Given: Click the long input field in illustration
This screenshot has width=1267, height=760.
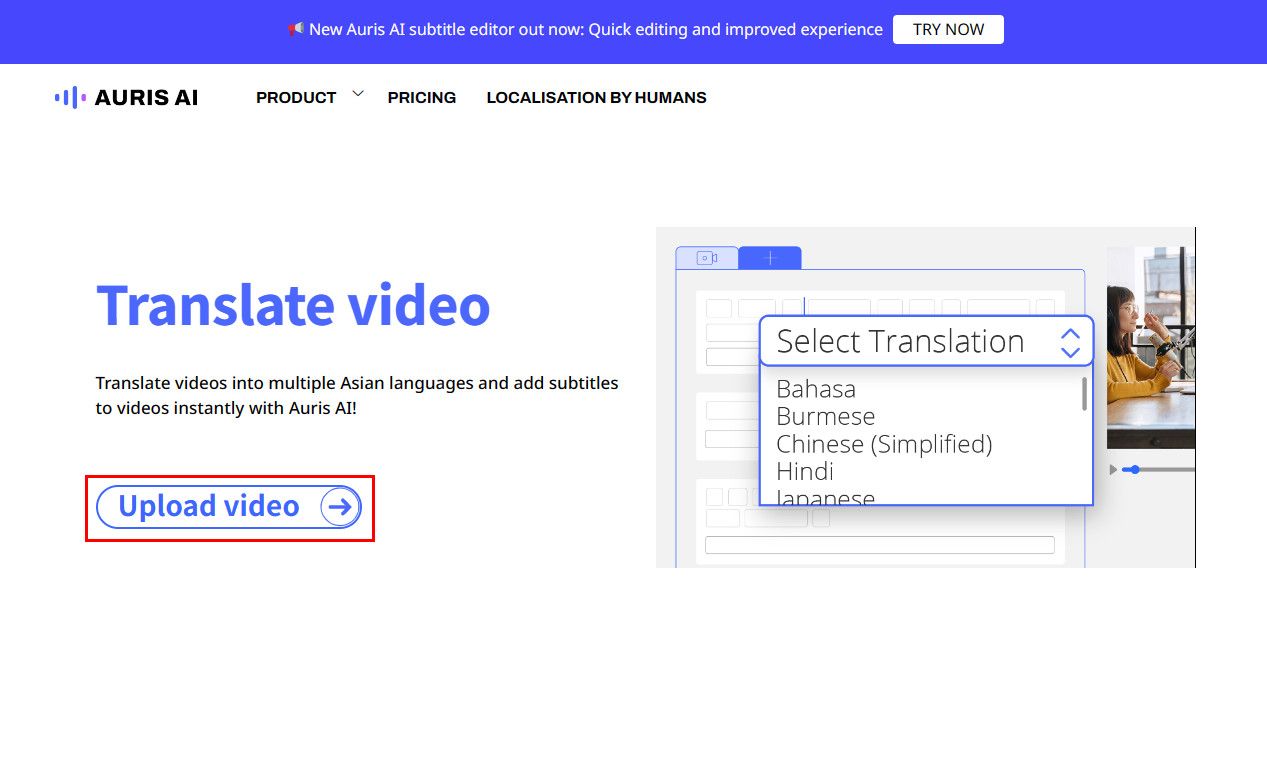Looking at the screenshot, I should point(880,545).
